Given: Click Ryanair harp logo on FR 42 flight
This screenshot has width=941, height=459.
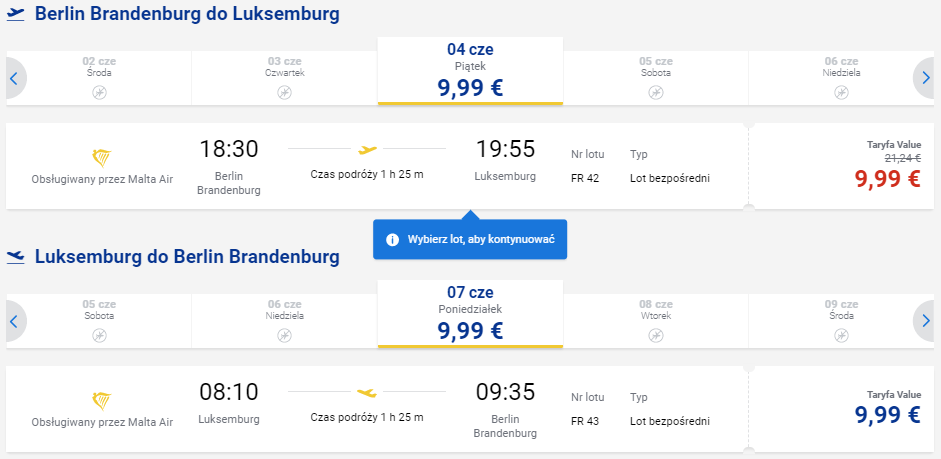Looking at the screenshot, I should 102,158.
